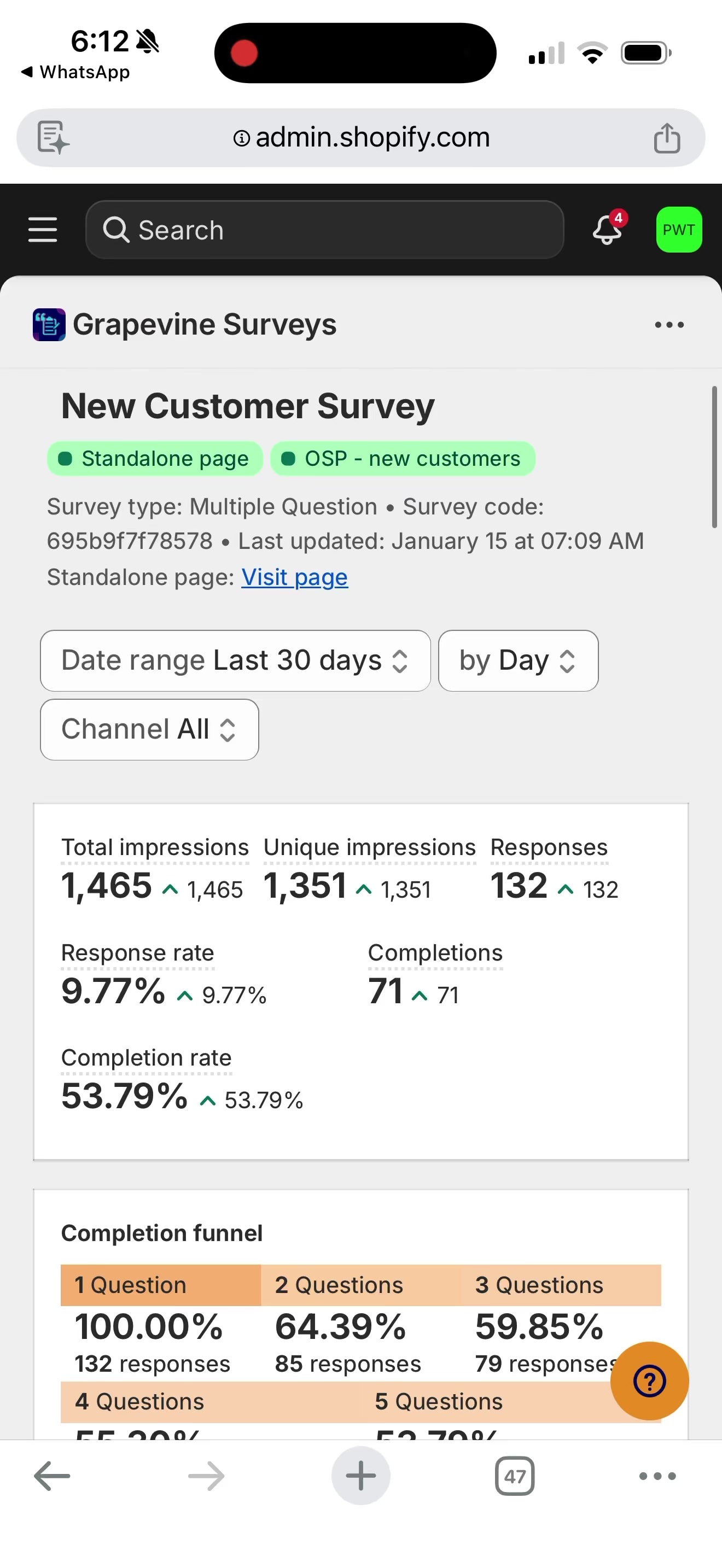Screen dimensions: 722x1568
Task: Change the by Day grouping dropdown
Action: pos(517,660)
